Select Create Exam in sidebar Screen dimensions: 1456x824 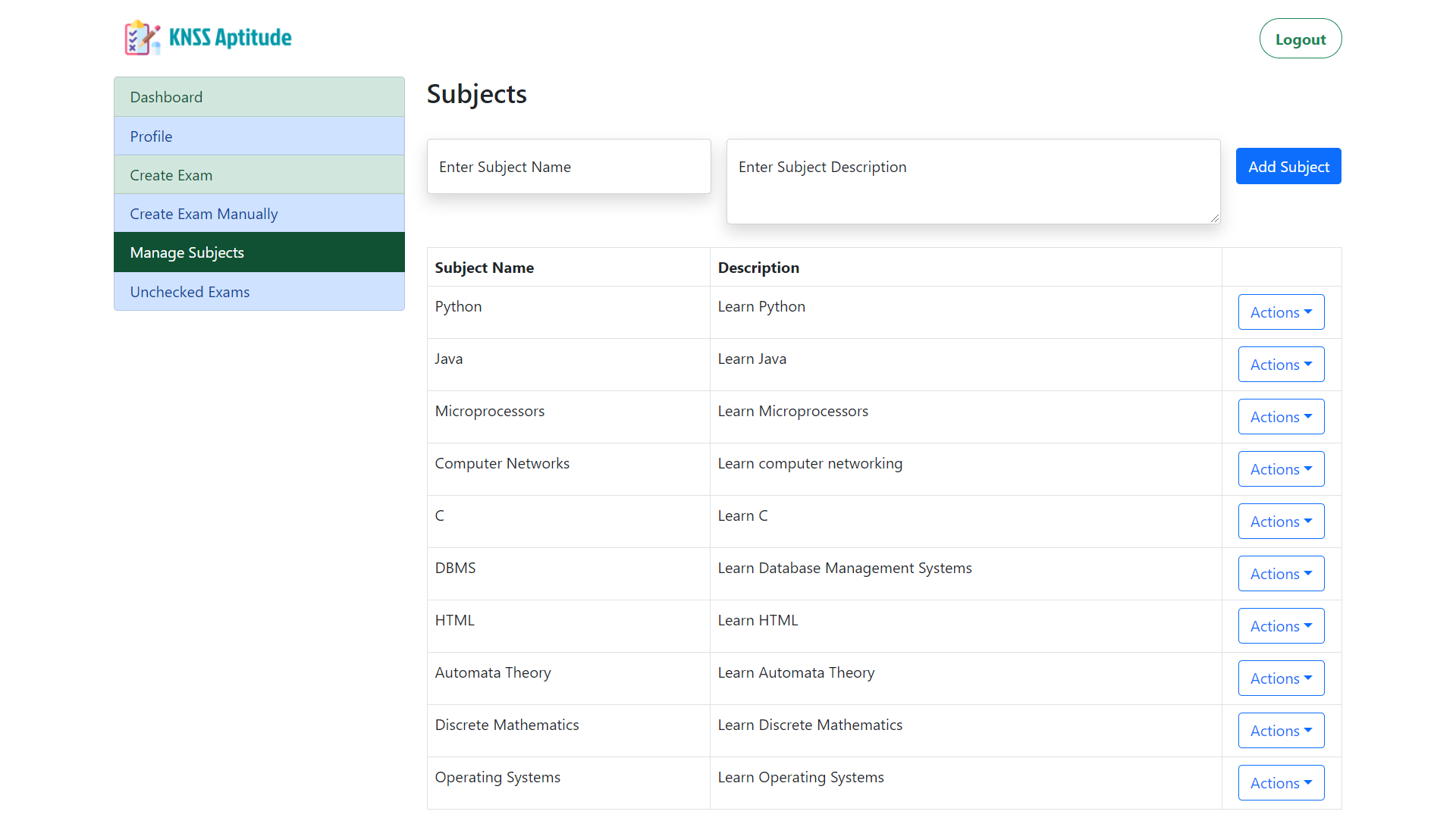click(259, 175)
